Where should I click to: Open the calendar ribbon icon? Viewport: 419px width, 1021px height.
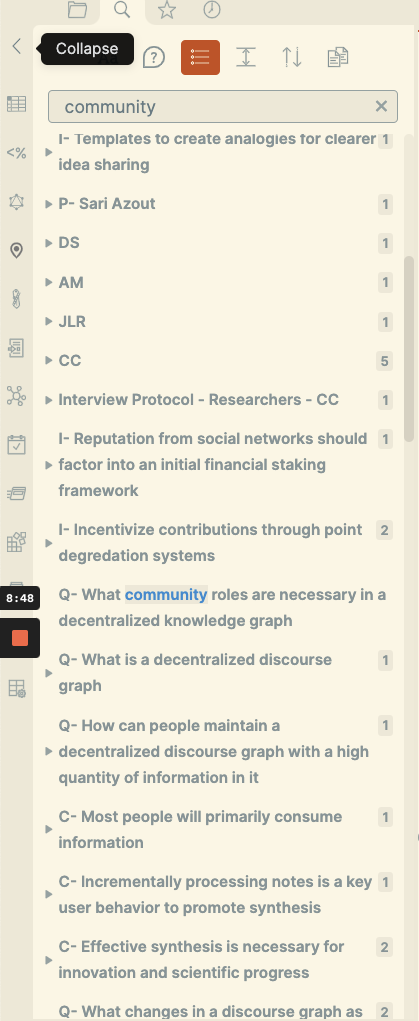(16, 445)
